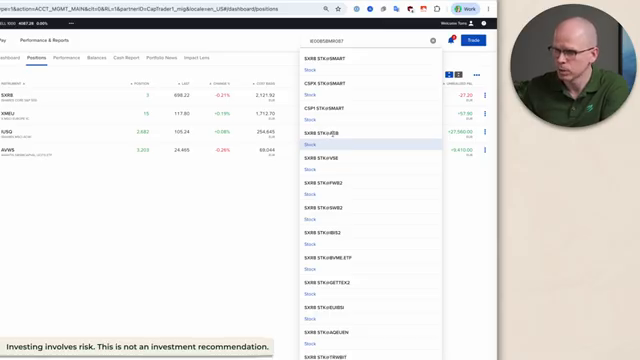This screenshot has width=640, height=360.
Task: Click the browser zoom magnifier icon
Action: click(x=326, y=9)
